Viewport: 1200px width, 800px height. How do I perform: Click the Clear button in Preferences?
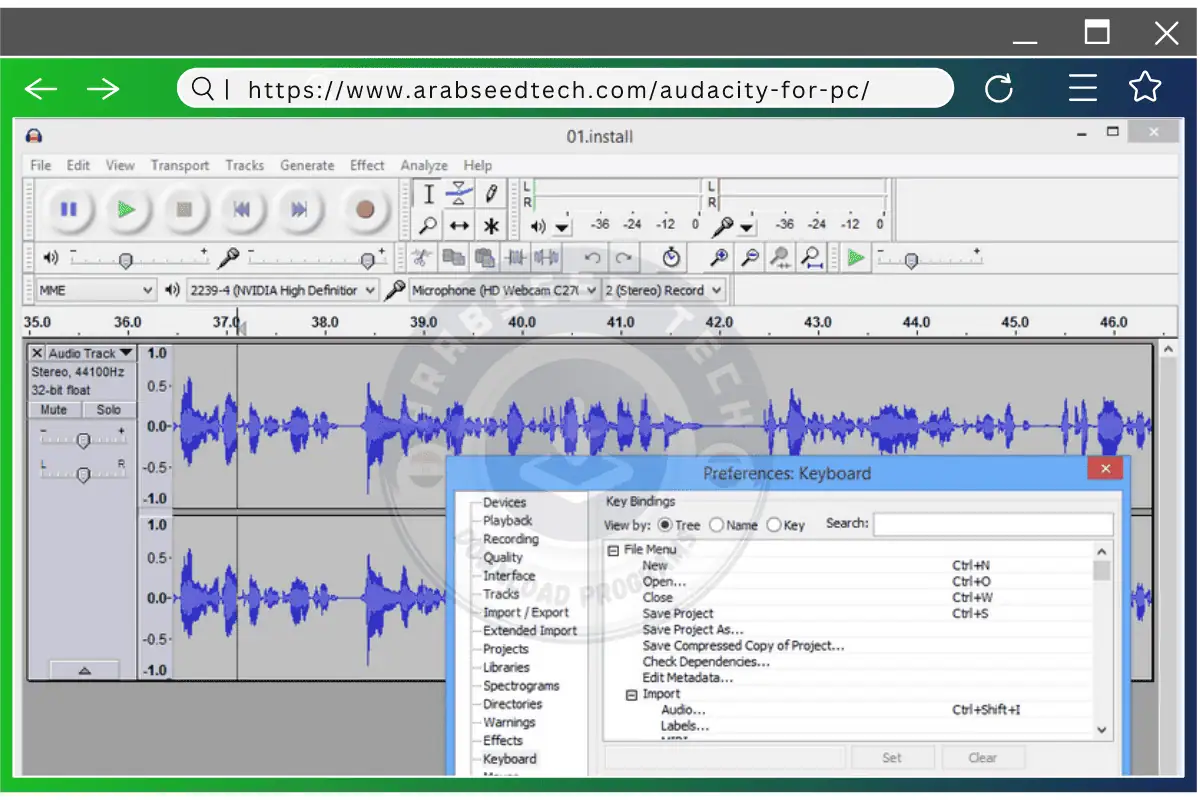pos(982,757)
